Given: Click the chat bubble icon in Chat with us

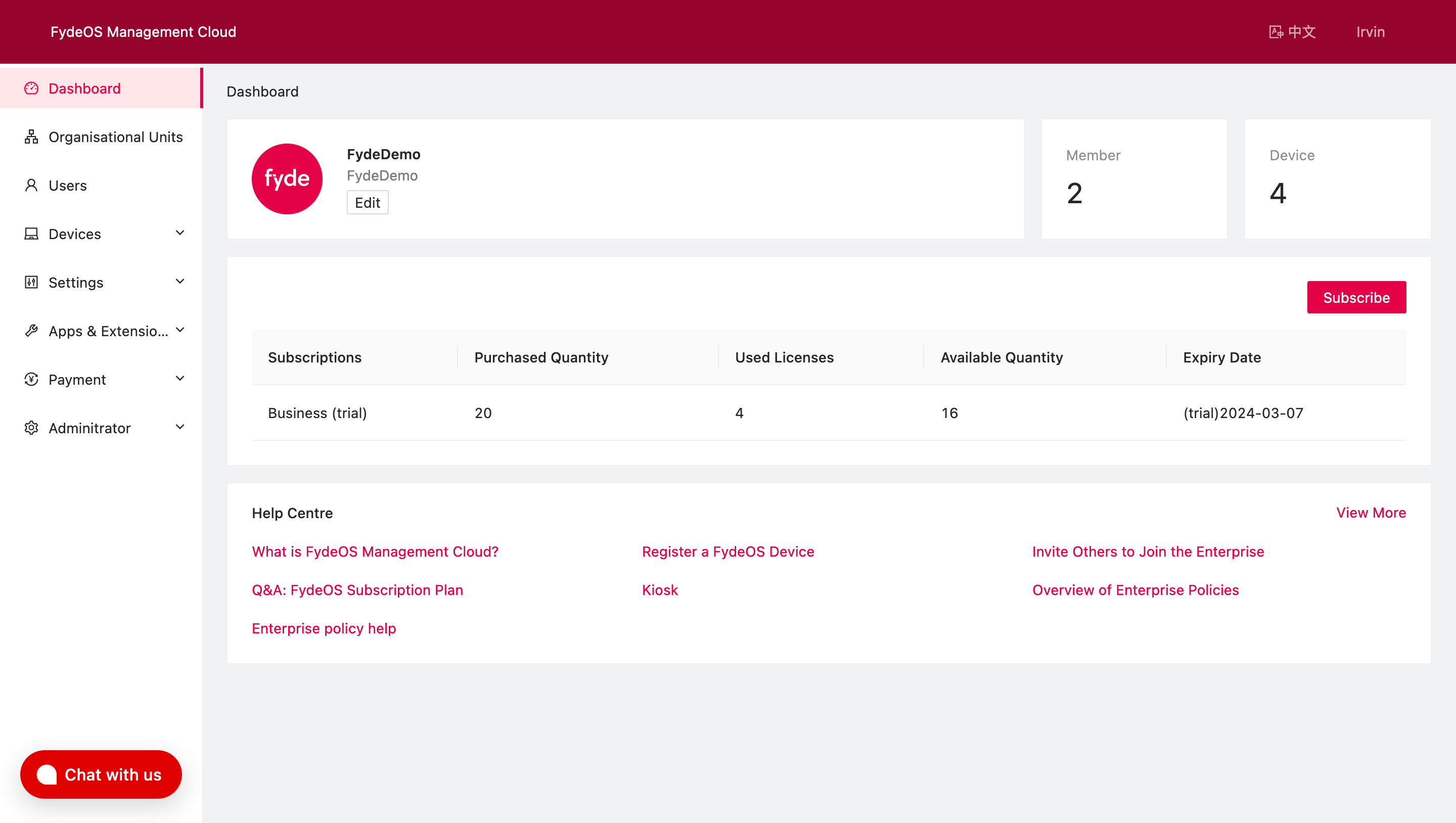Looking at the screenshot, I should pyautogui.click(x=47, y=774).
